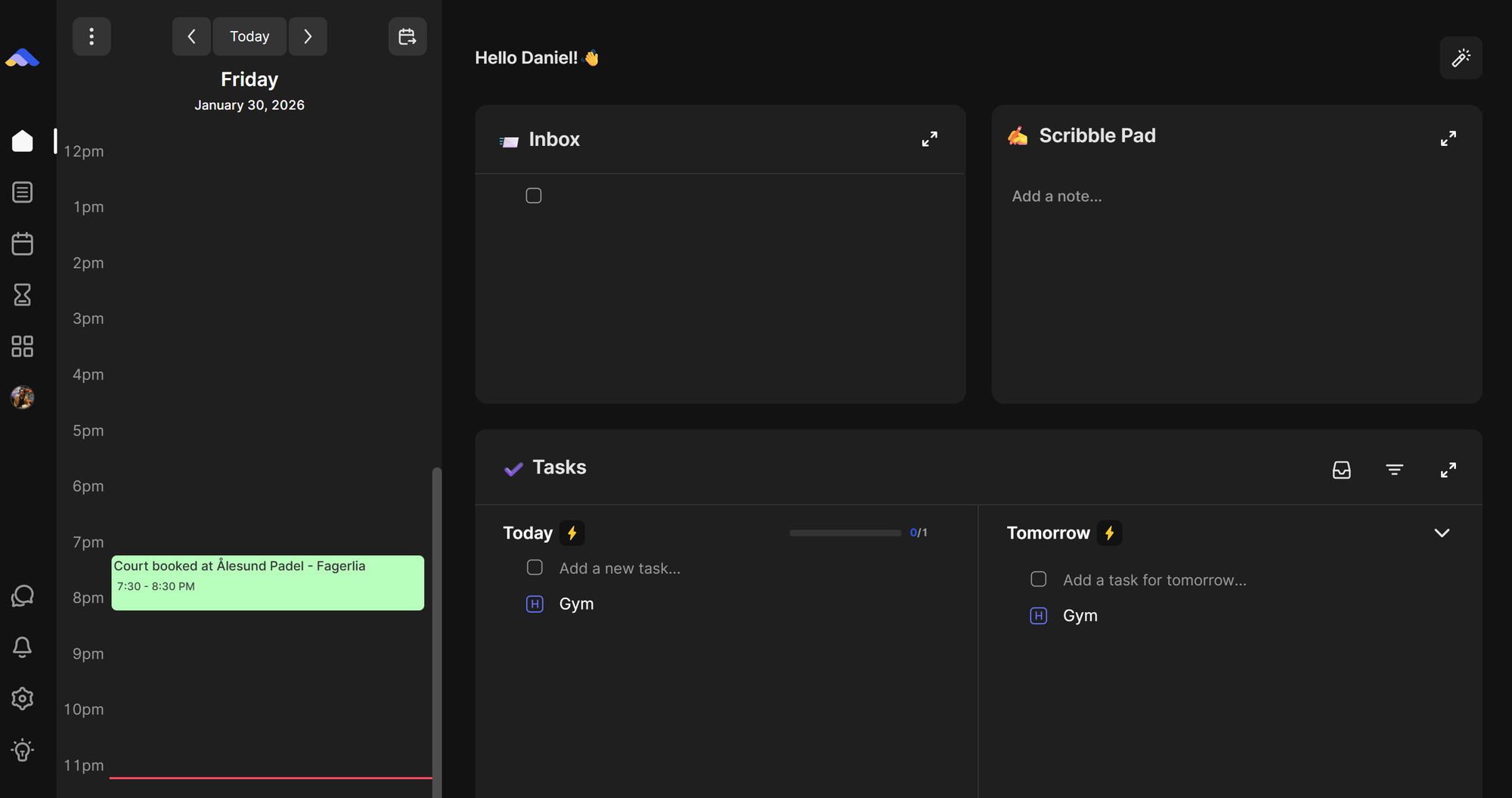This screenshot has height=798, width=1512.
Task: Collapse the Tomorrow section chevron
Action: [1442, 533]
